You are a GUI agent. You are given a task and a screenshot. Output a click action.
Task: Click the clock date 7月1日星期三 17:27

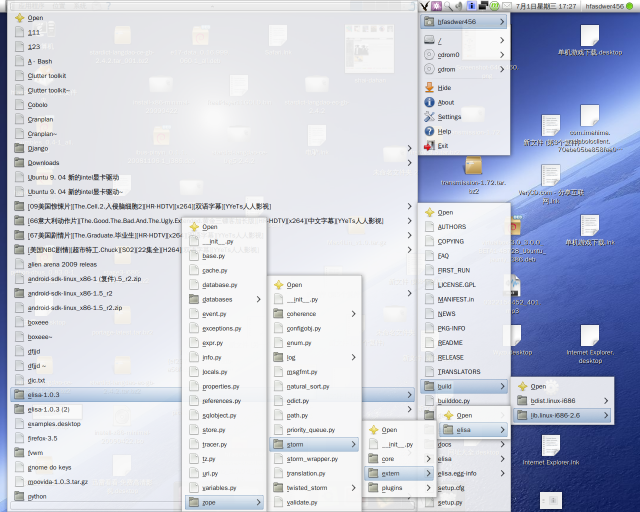(546, 6)
